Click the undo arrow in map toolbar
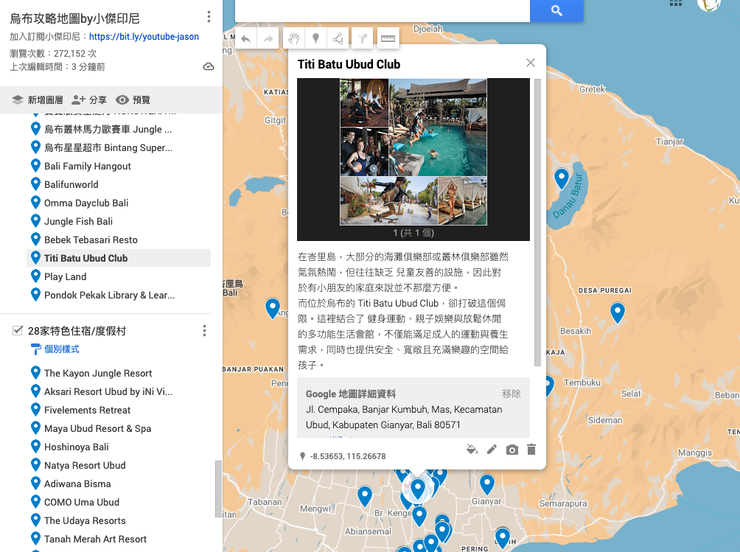Image resolution: width=740 pixels, height=552 pixels. click(x=246, y=39)
